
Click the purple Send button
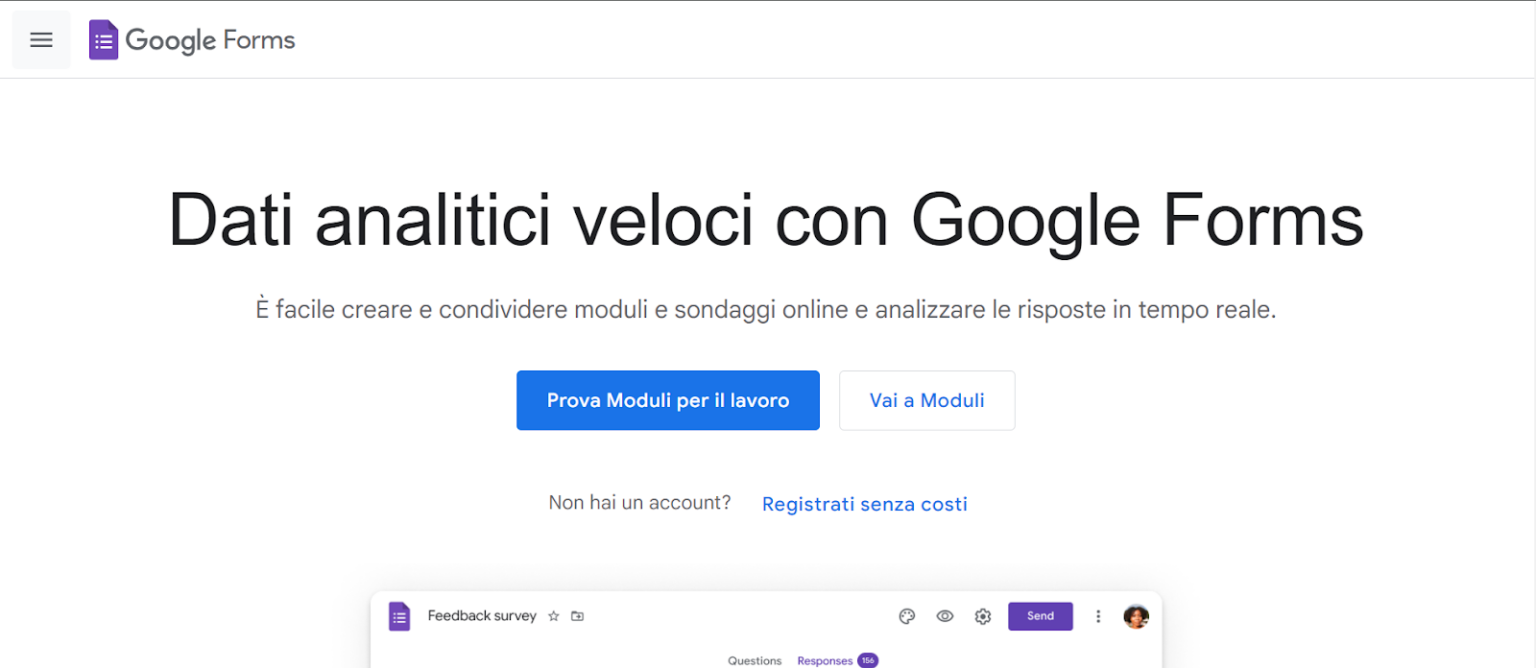[1040, 616]
